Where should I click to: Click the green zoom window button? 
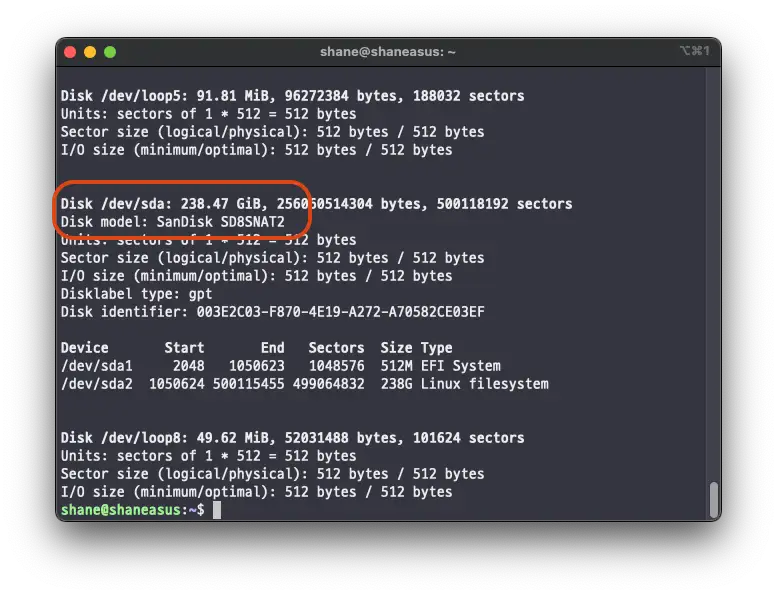pyautogui.click(x=110, y=52)
